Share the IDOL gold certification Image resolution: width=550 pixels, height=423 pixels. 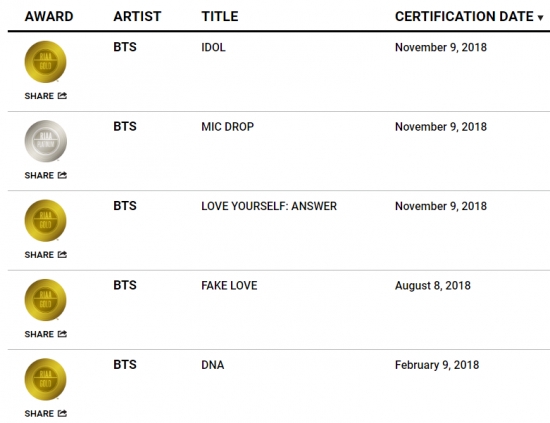pyautogui.click(x=46, y=96)
